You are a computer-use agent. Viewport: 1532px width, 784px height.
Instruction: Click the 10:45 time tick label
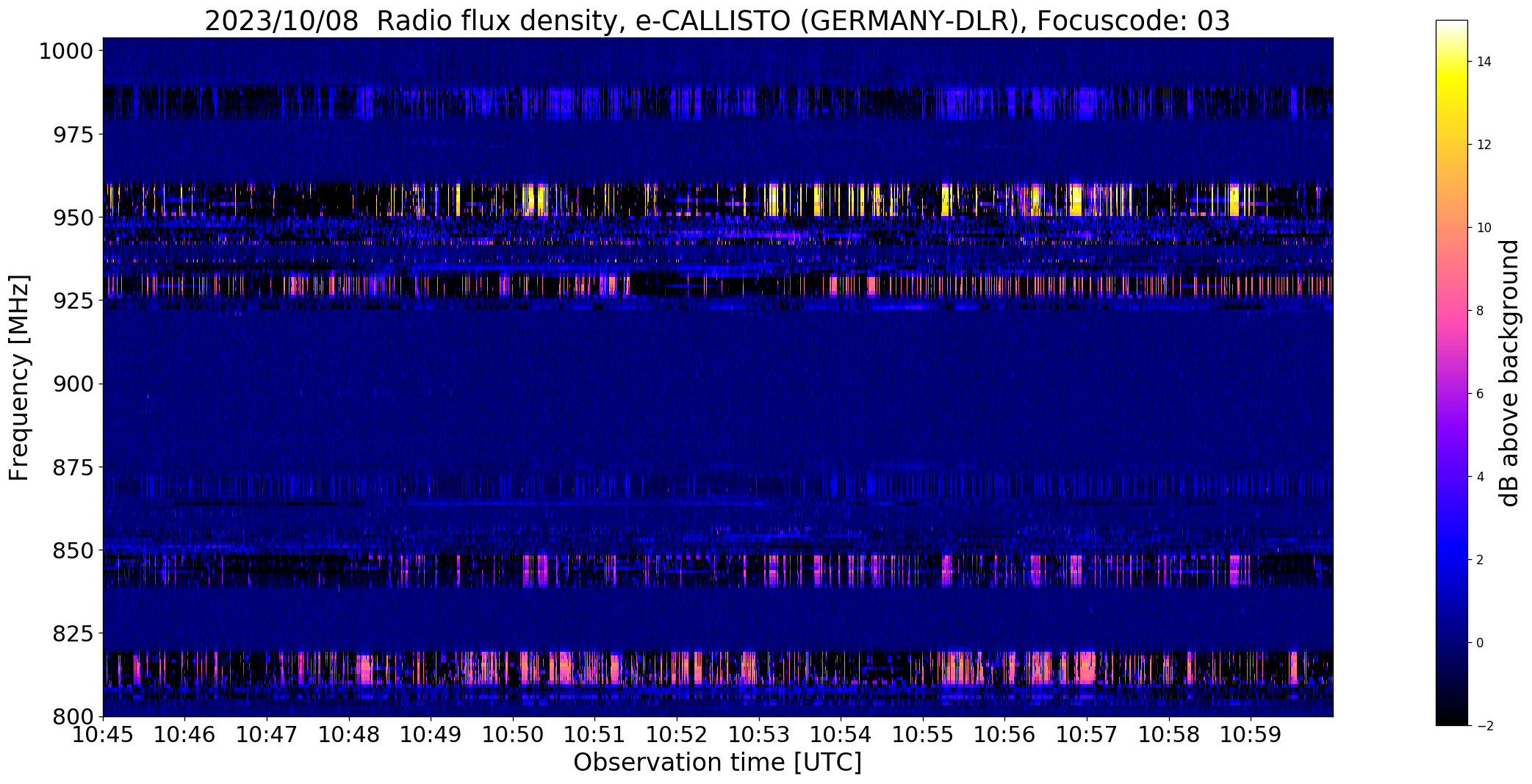(103, 735)
